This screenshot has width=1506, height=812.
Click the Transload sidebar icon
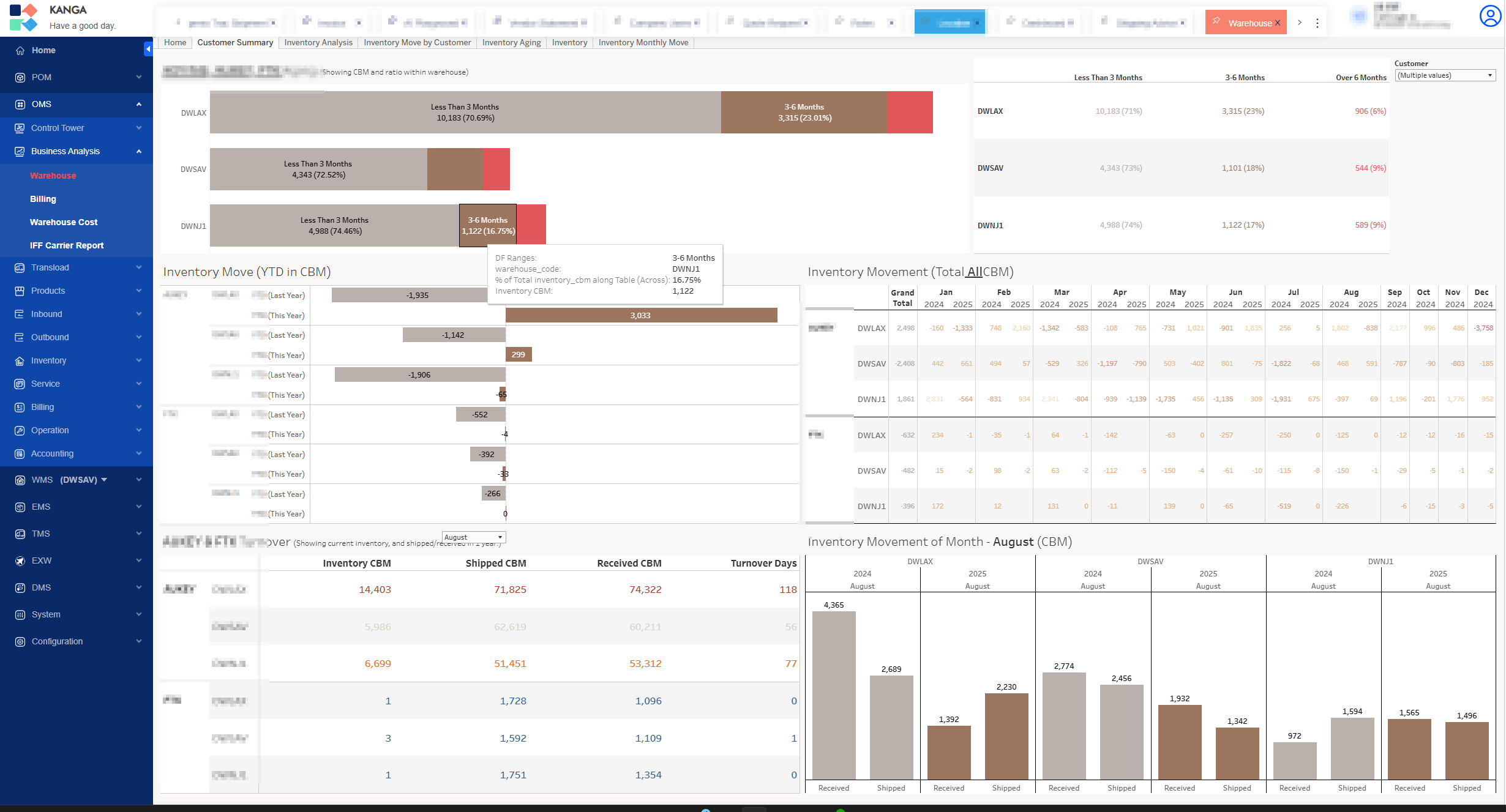click(20, 268)
